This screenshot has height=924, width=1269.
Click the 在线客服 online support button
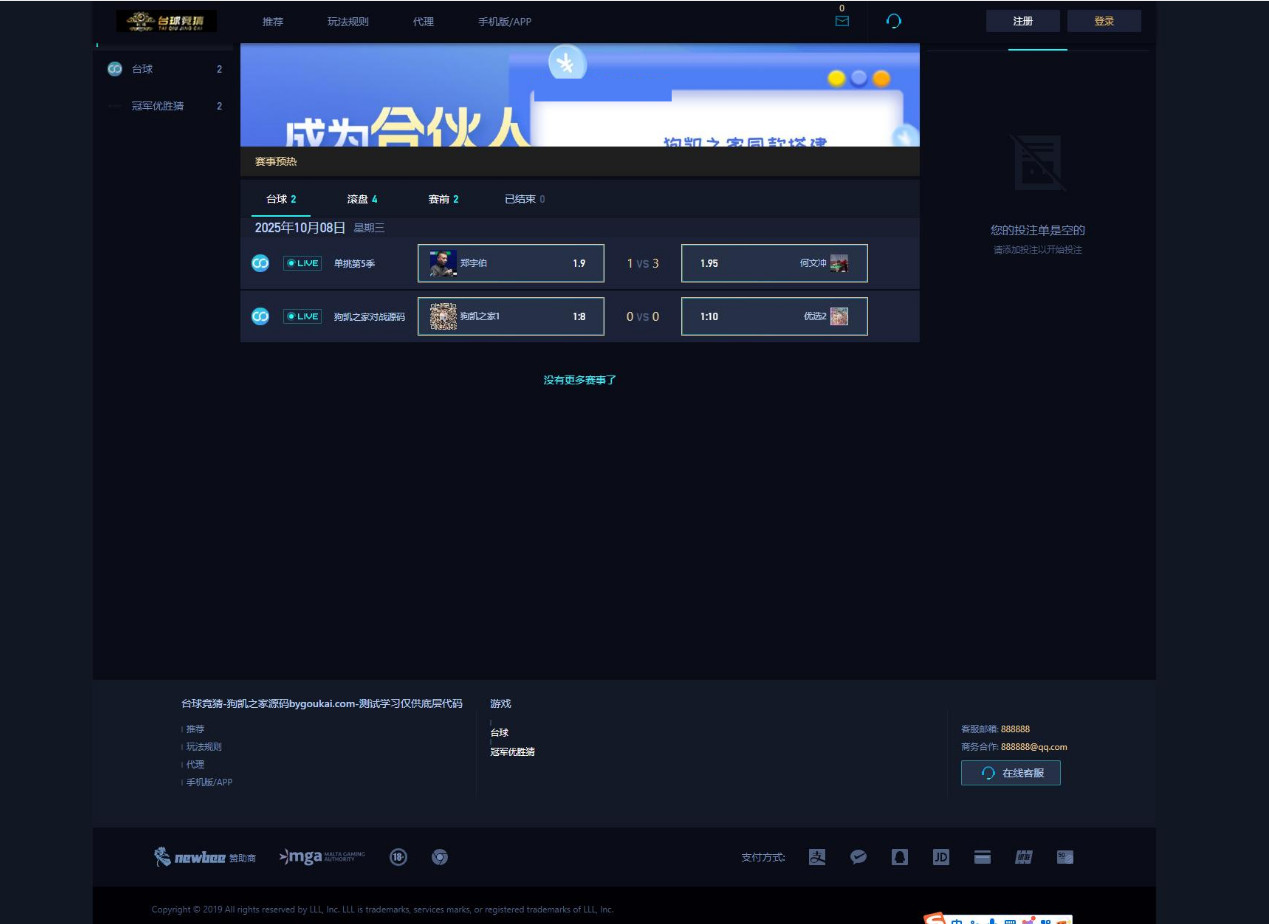pyautogui.click(x=1011, y=773)
